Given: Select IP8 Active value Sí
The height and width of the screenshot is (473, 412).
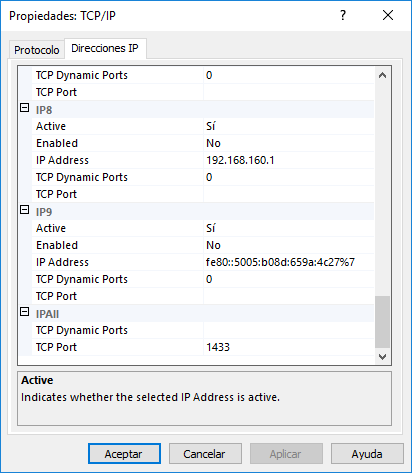Looking at the screenshot, I should [x=289, y=126].
